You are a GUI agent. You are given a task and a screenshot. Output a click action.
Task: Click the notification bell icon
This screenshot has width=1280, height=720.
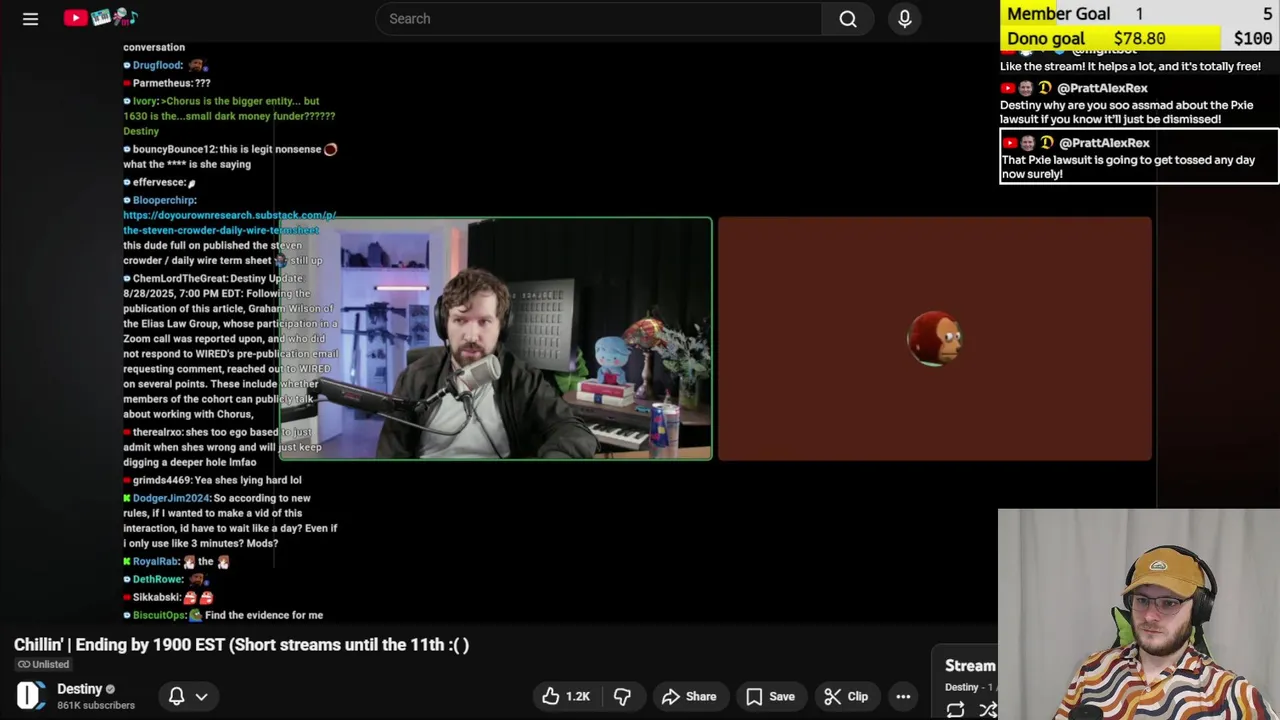(176, 696)
